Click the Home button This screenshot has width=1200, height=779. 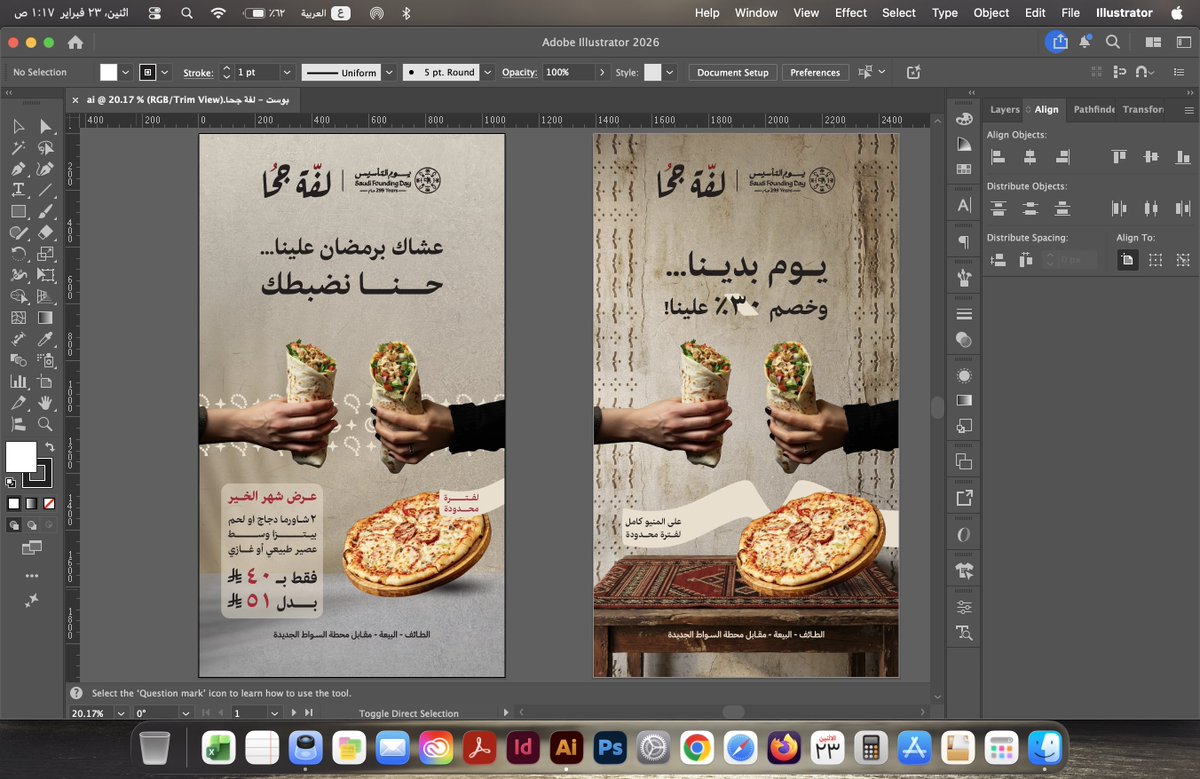pos(74,43)
